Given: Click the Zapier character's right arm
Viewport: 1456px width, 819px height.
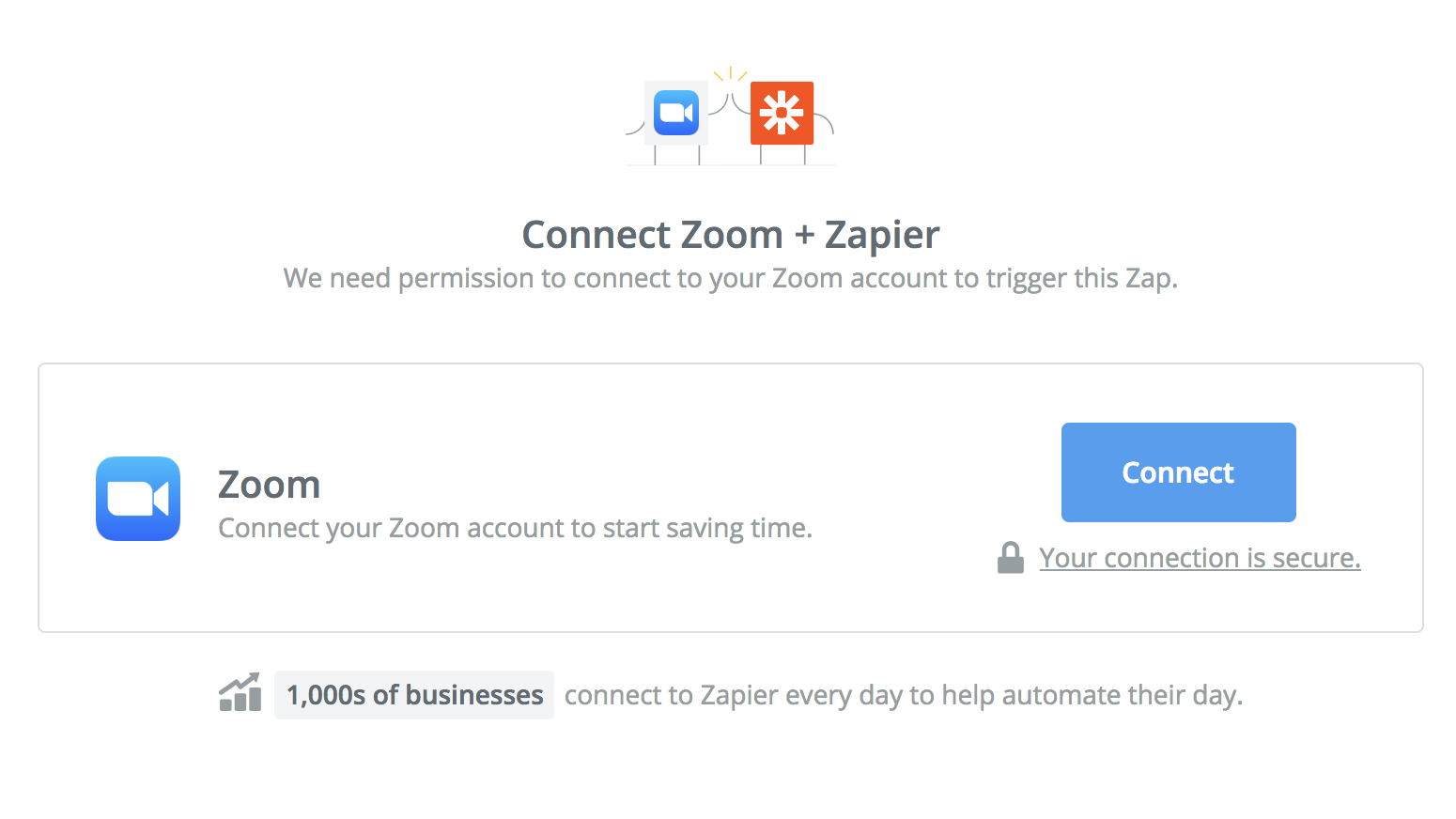Looking at the screenshot, I should [824, 123].
